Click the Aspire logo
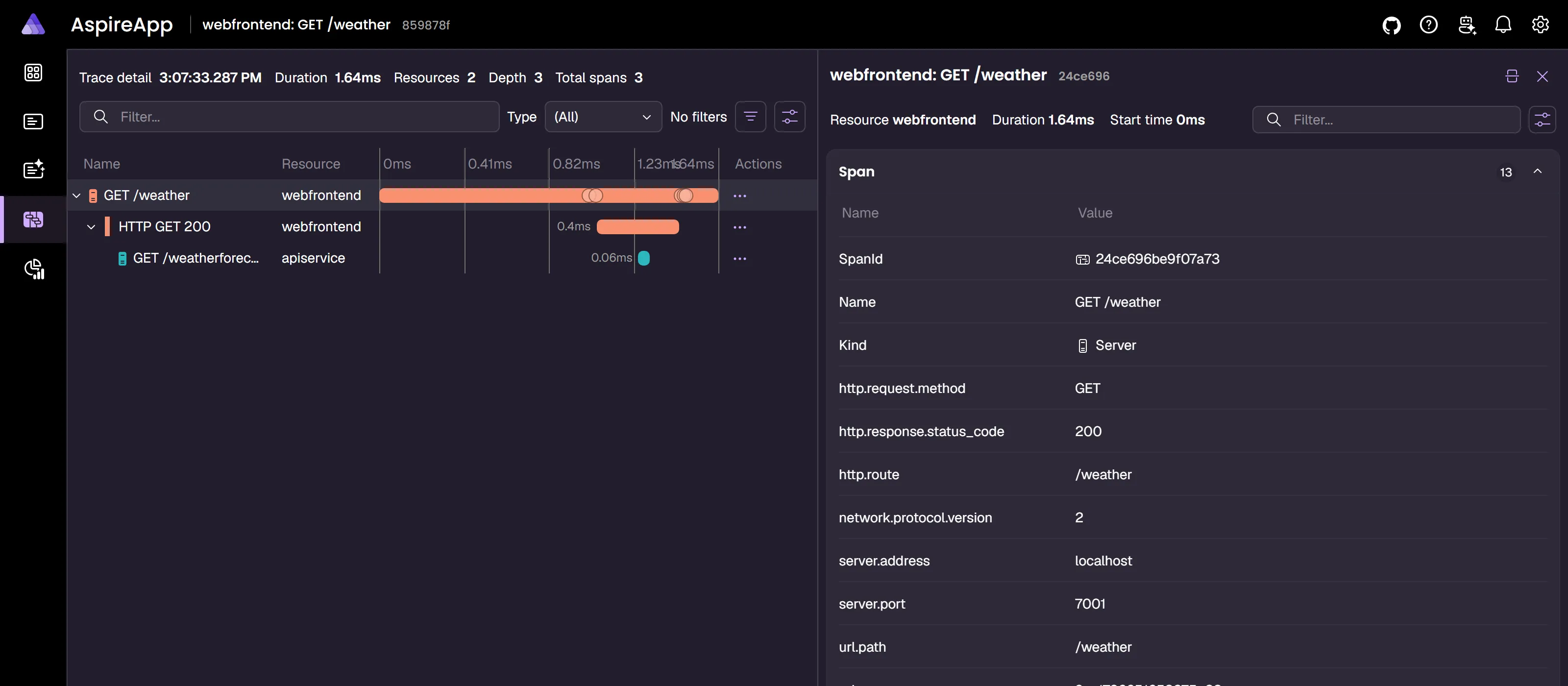1568x686 pixels. pyautogui.click(x=33, y=24)
